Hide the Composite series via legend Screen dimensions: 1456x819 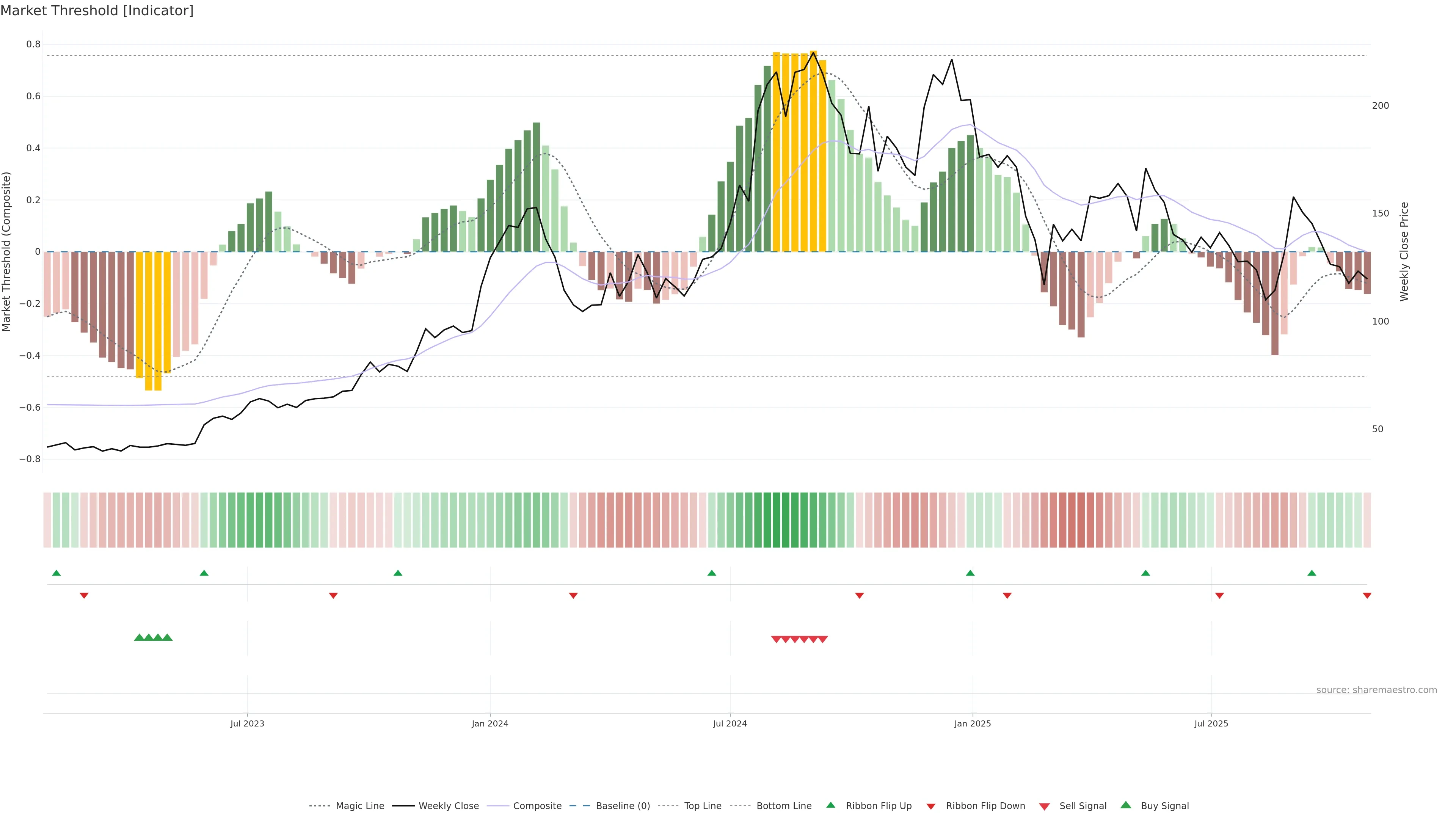(x=537, y=806)
